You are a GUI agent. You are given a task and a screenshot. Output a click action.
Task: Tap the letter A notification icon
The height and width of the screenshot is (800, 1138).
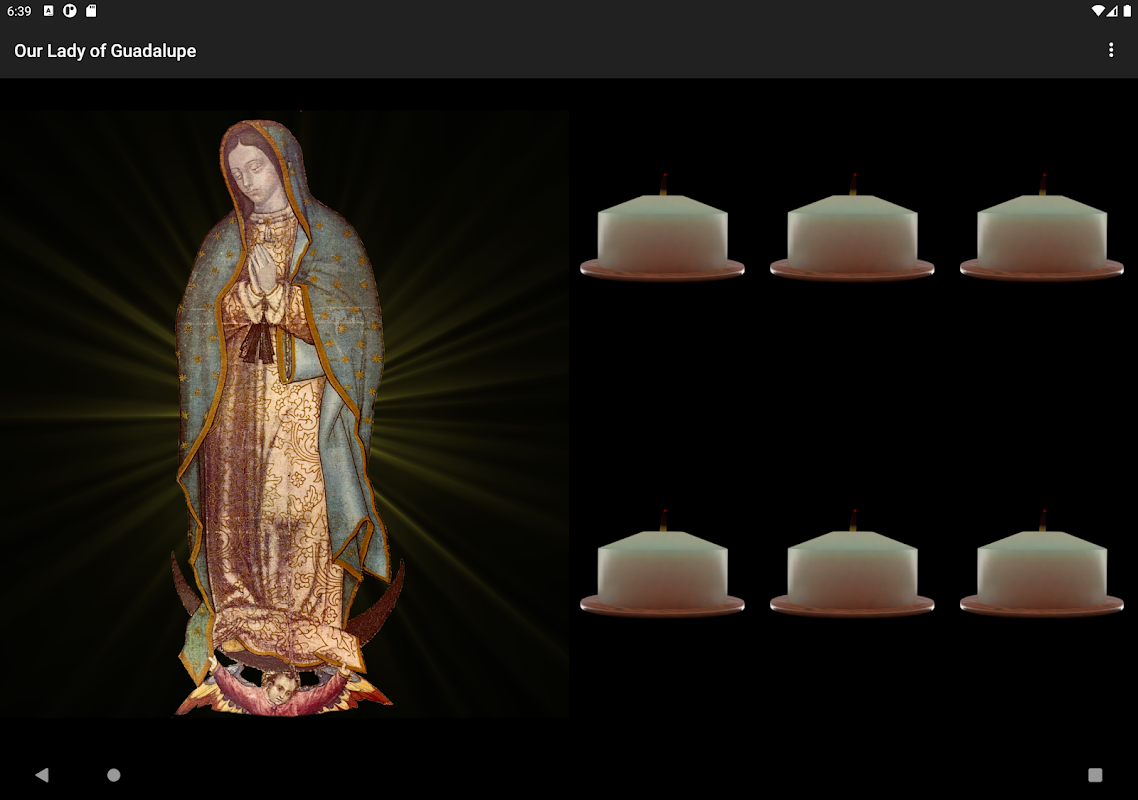49,11
